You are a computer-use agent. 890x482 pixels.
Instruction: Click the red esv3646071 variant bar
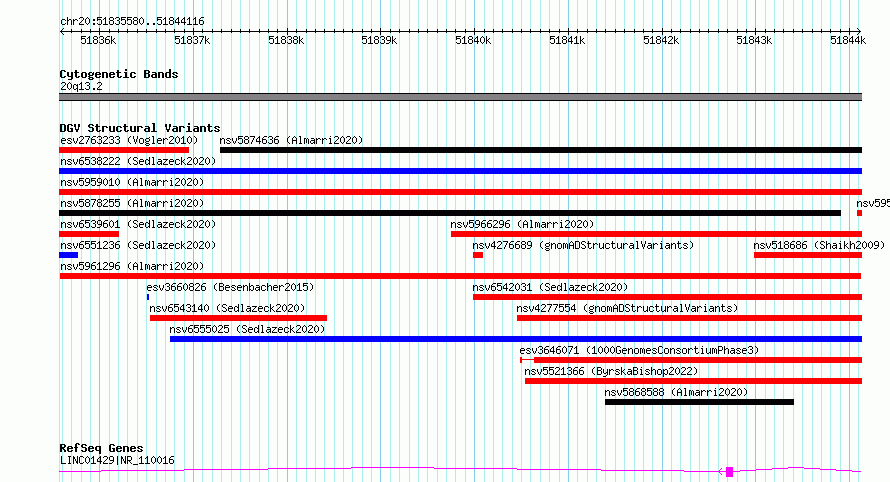691,360
